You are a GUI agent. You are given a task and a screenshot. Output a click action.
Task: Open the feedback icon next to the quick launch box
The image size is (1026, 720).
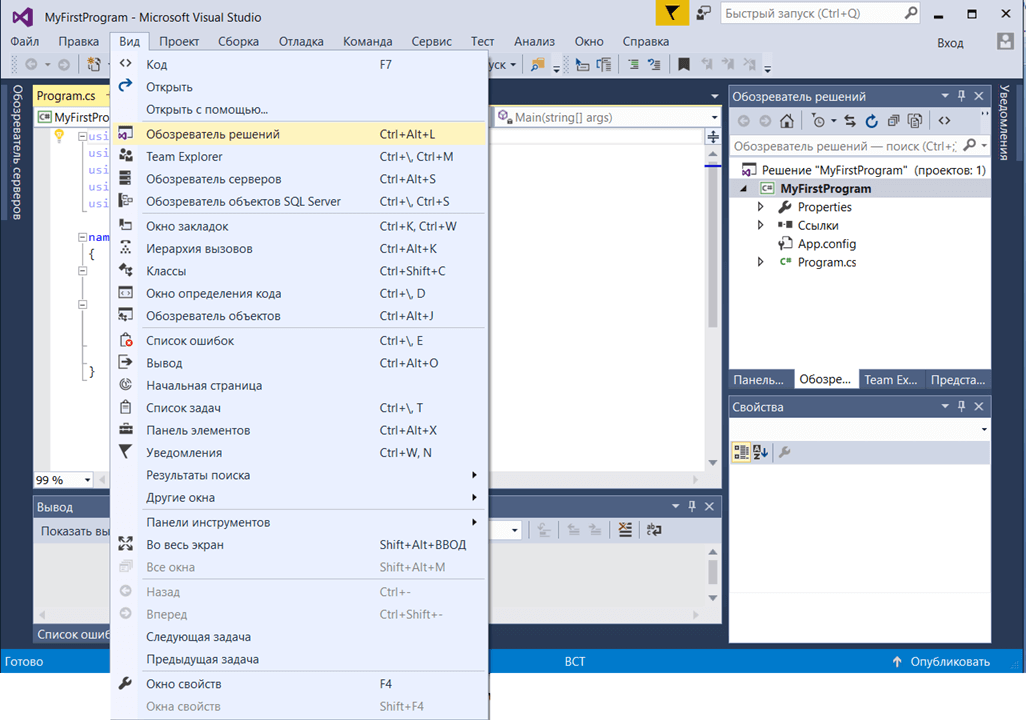[x=704, y=13]
